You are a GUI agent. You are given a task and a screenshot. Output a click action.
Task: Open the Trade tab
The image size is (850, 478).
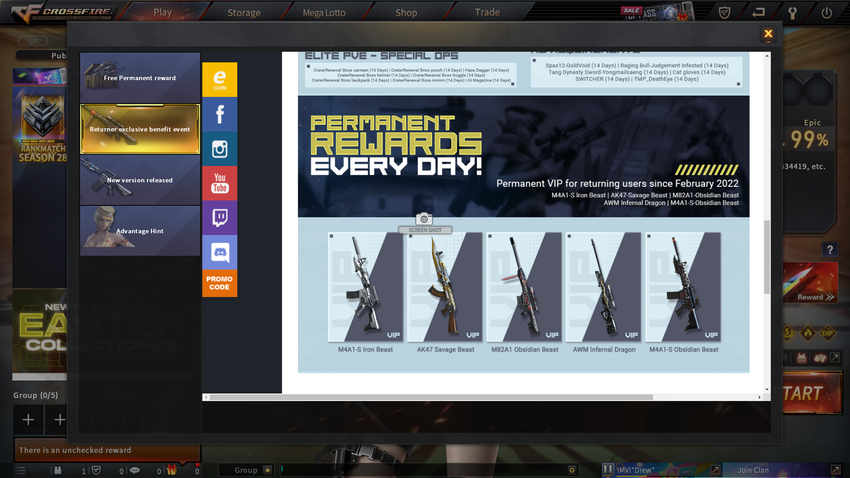coord(487,12)
